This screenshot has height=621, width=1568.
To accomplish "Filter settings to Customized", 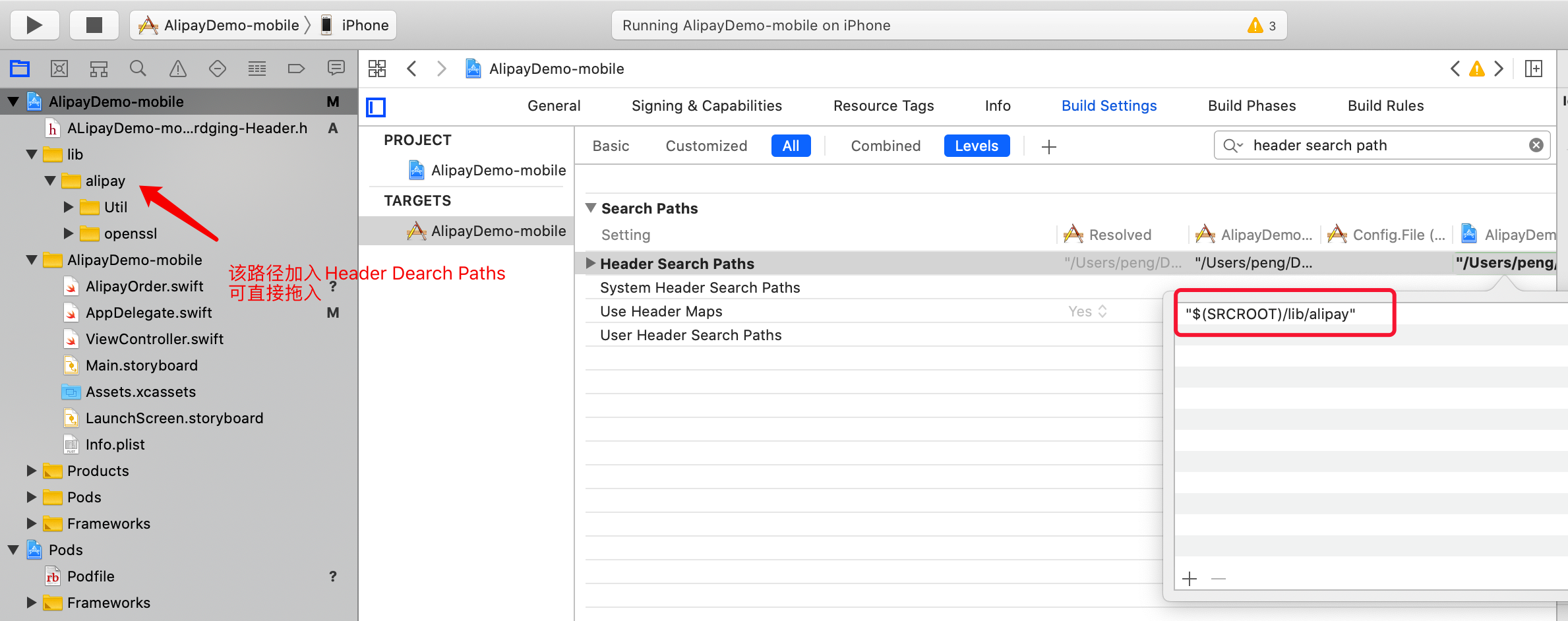I will coord(706,146).
